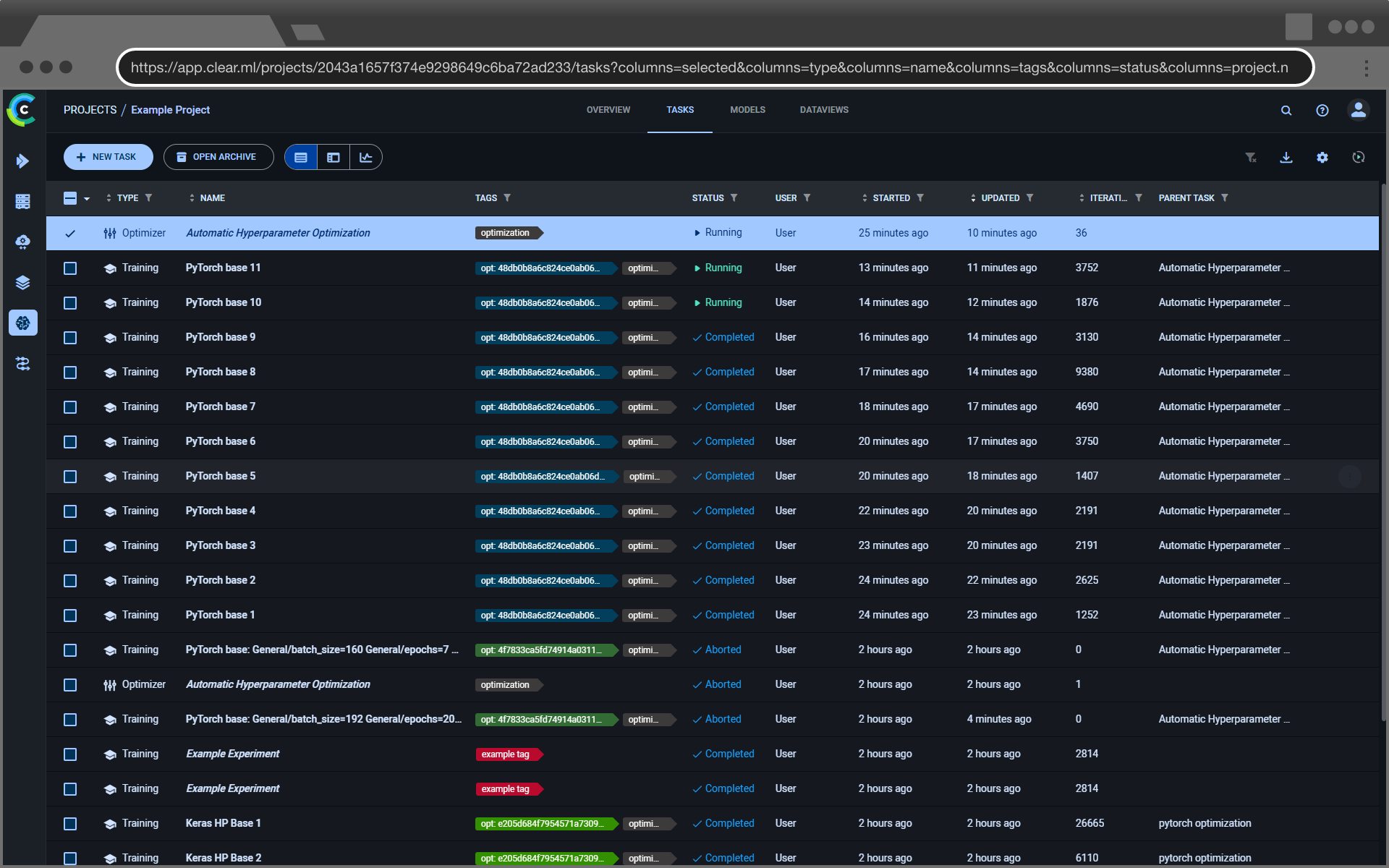Open the Workers and Queues panel
Screen dimensions: 1389x868
[22, 201]
